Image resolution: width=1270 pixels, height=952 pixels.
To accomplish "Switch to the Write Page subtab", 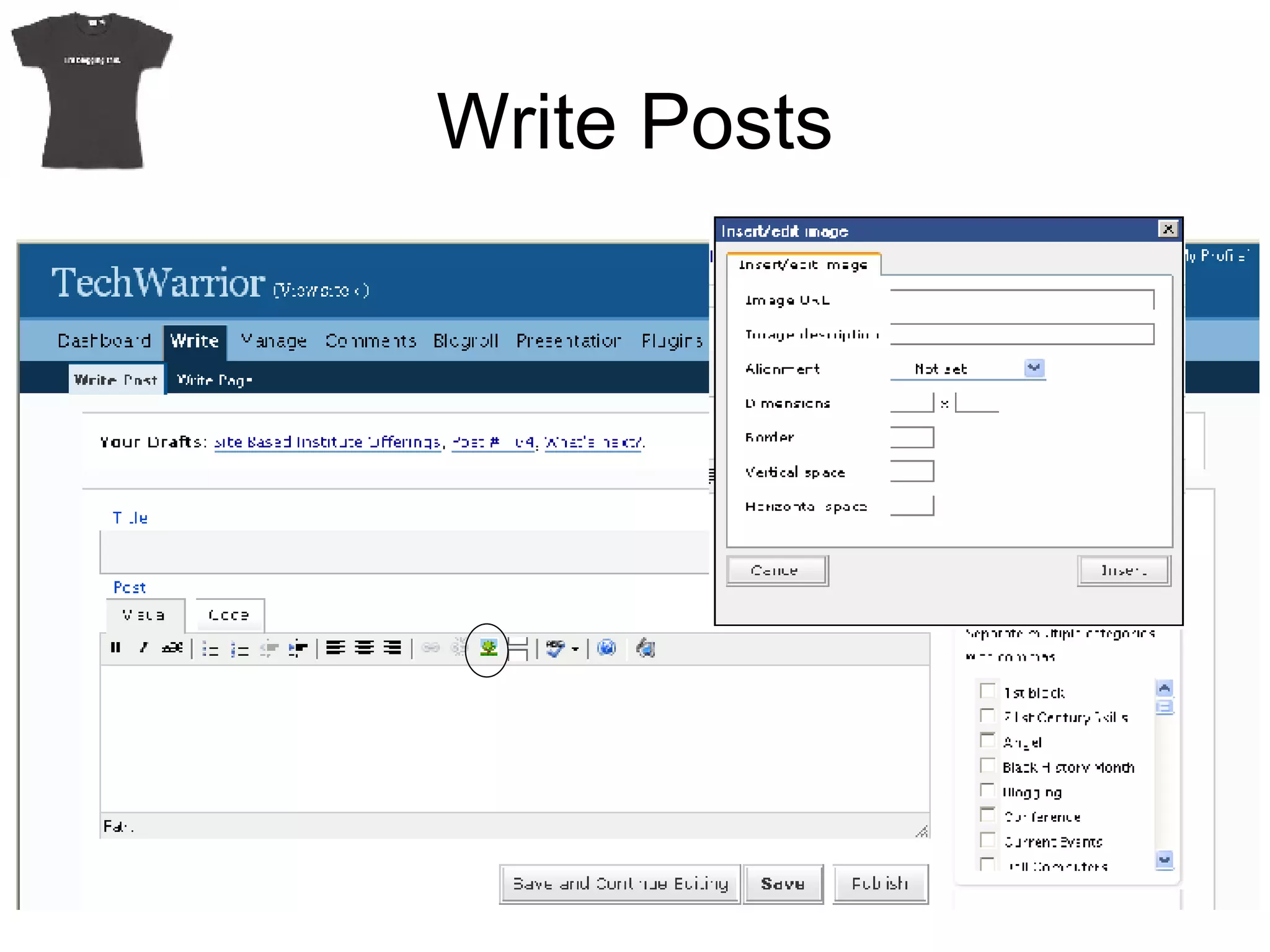I will click(215, 380).
